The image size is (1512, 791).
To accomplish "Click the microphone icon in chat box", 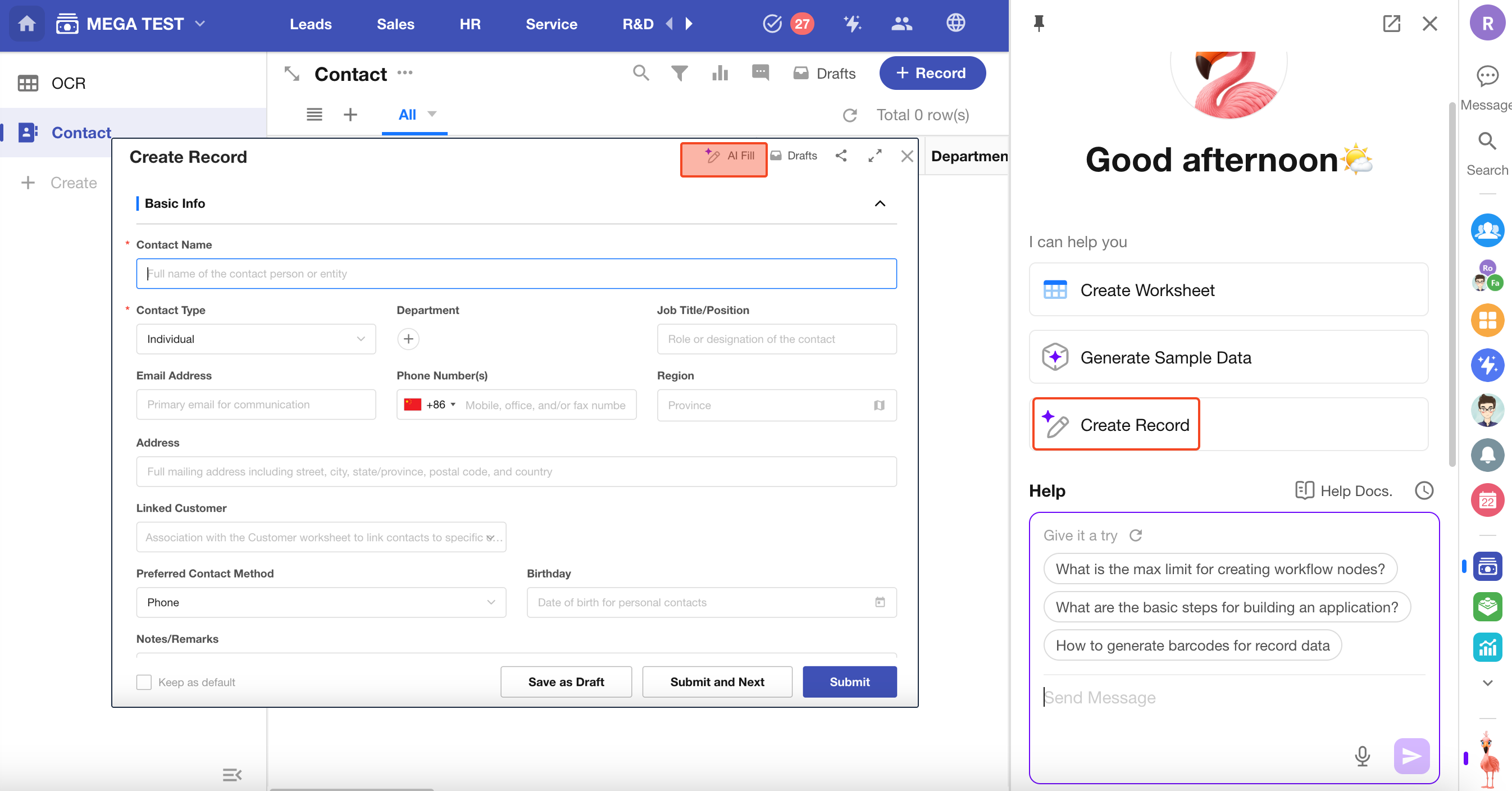I will tap(1361, 755).
